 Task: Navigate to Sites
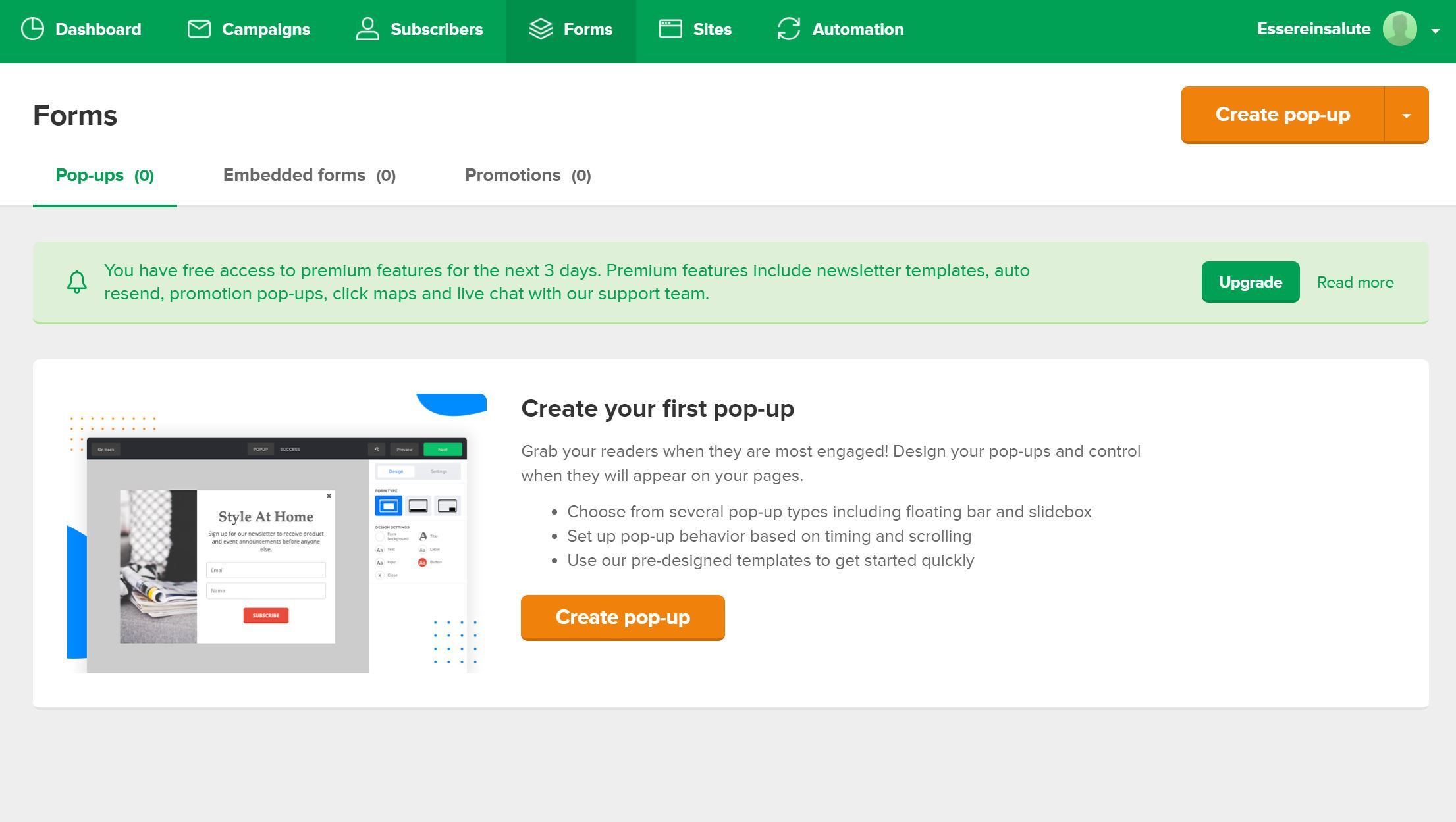(695, 29)
